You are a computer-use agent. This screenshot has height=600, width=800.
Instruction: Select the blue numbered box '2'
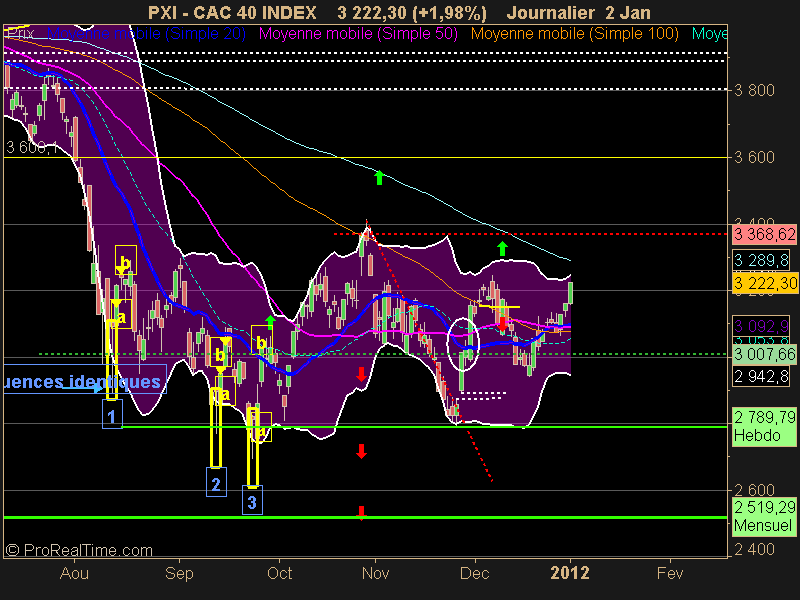(216, 482)
